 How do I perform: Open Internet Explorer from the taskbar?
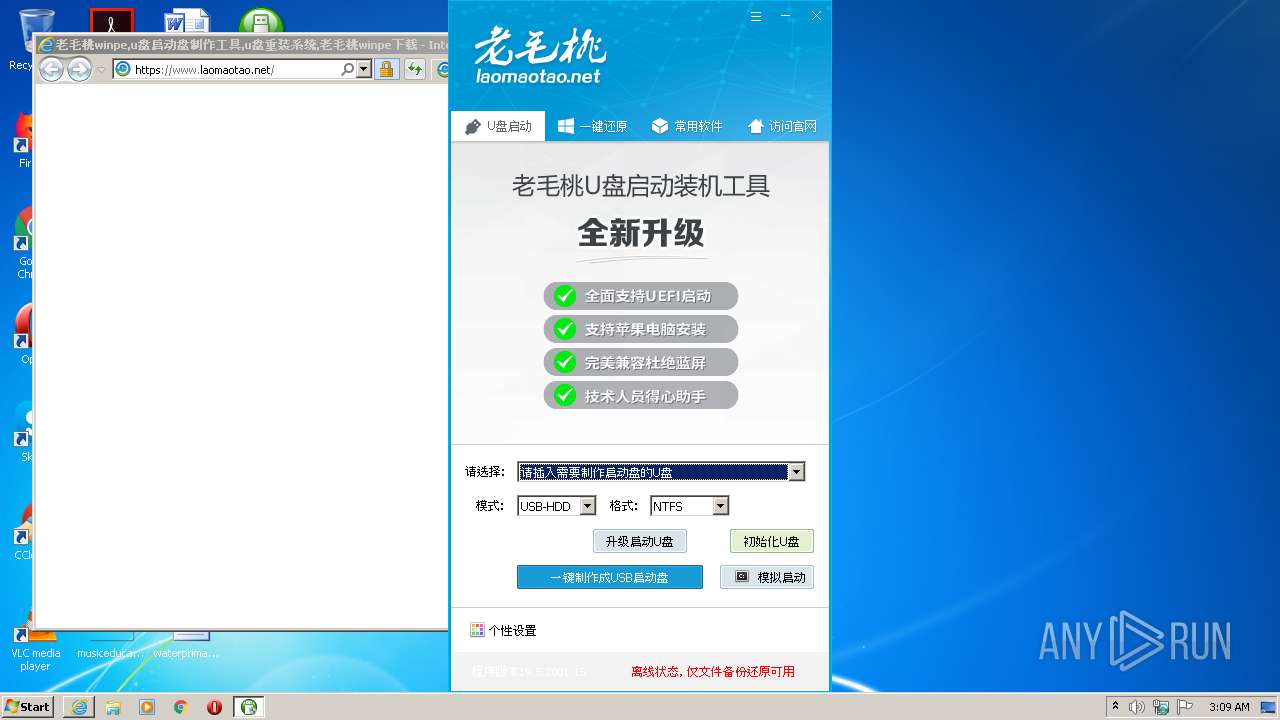point(79,707)
